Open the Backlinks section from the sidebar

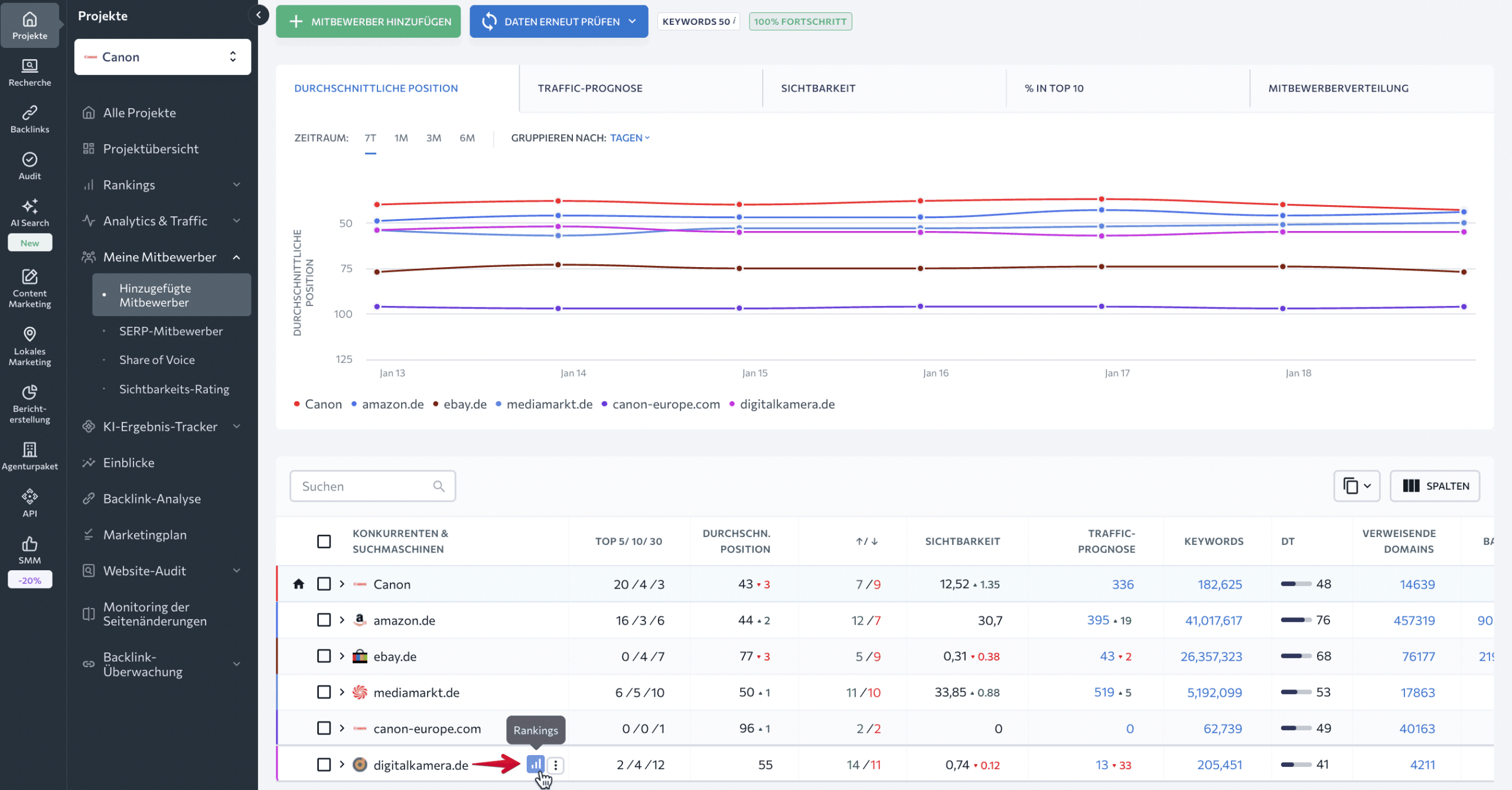point(29,118)
